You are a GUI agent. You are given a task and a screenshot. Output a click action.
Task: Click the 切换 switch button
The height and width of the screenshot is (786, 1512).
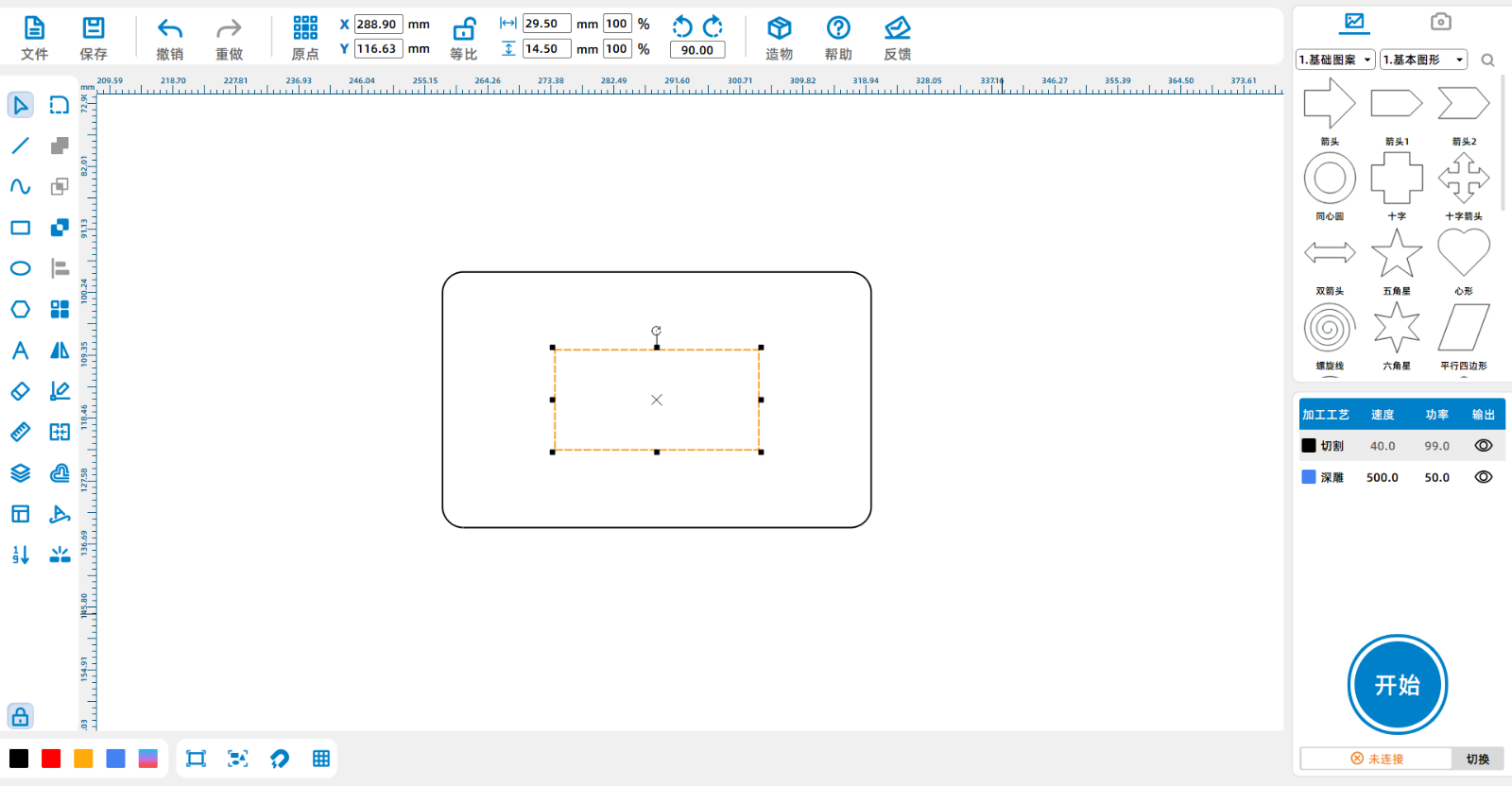click(x=1477, y=759)
